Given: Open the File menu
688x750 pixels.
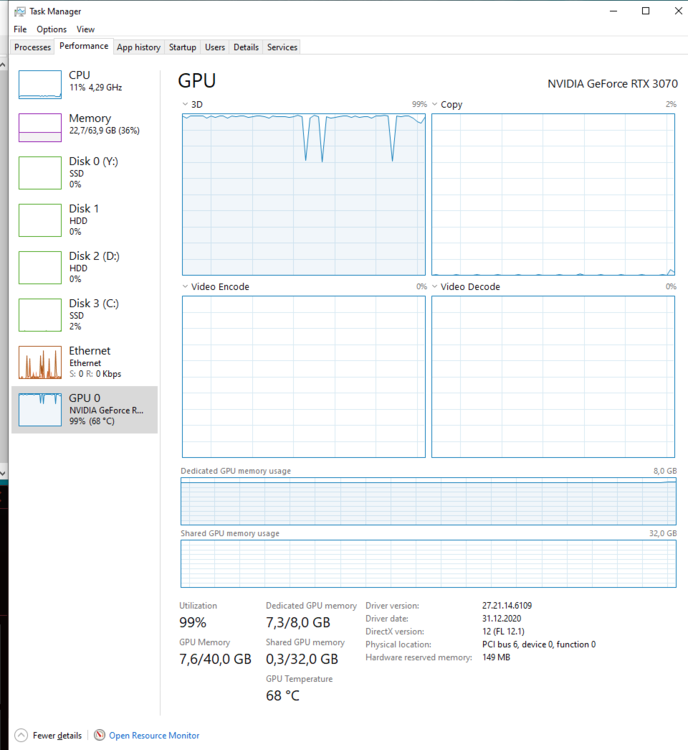Looking at the screenshot, I should pyautogui.click(x=20, y=29).
